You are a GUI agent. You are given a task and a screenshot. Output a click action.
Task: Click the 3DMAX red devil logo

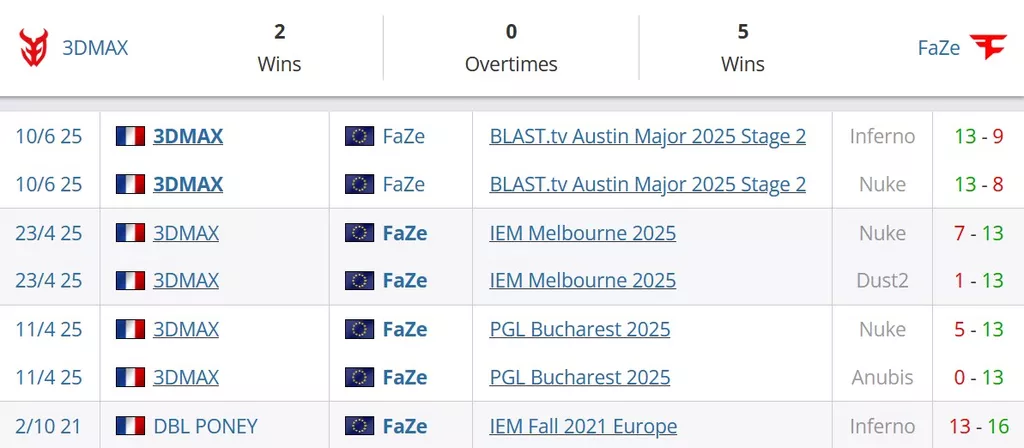pos(33,48)
